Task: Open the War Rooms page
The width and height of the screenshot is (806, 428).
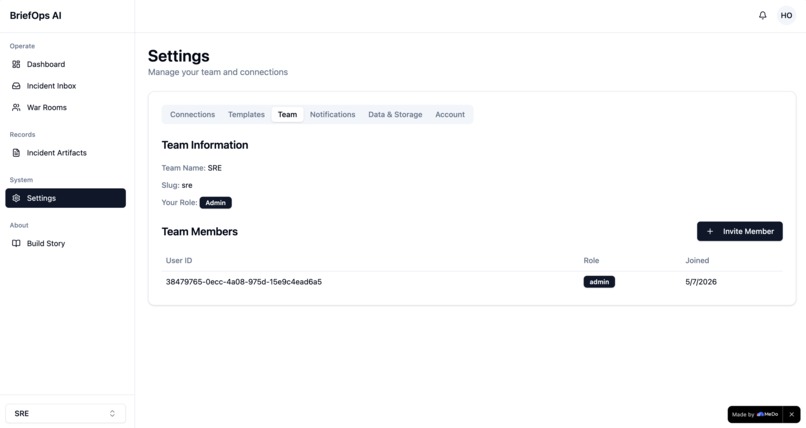Action: click(x=65, y=107)
